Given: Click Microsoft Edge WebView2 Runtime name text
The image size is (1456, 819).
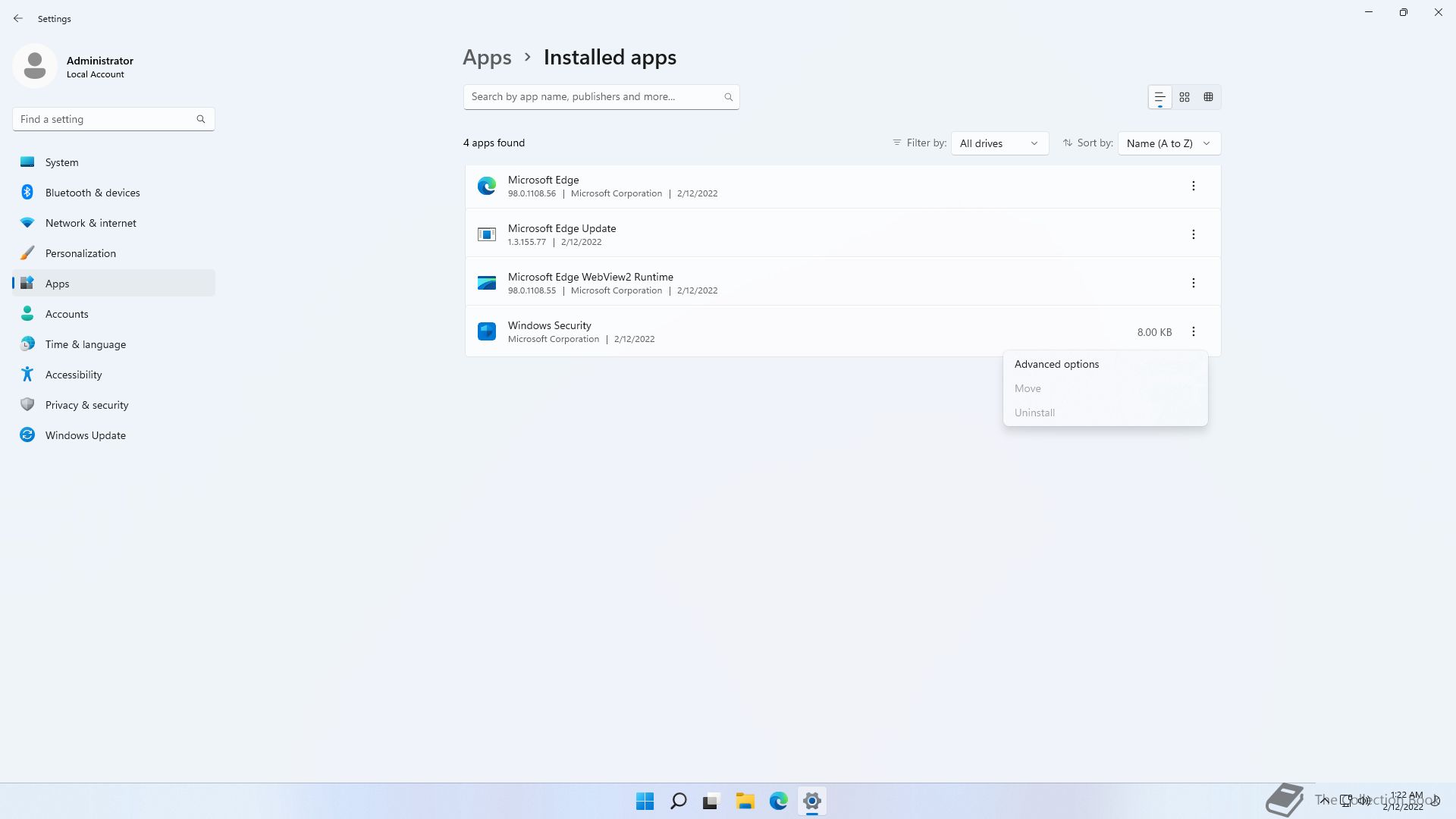Looking at the screenshot, I should coord(591,277).
